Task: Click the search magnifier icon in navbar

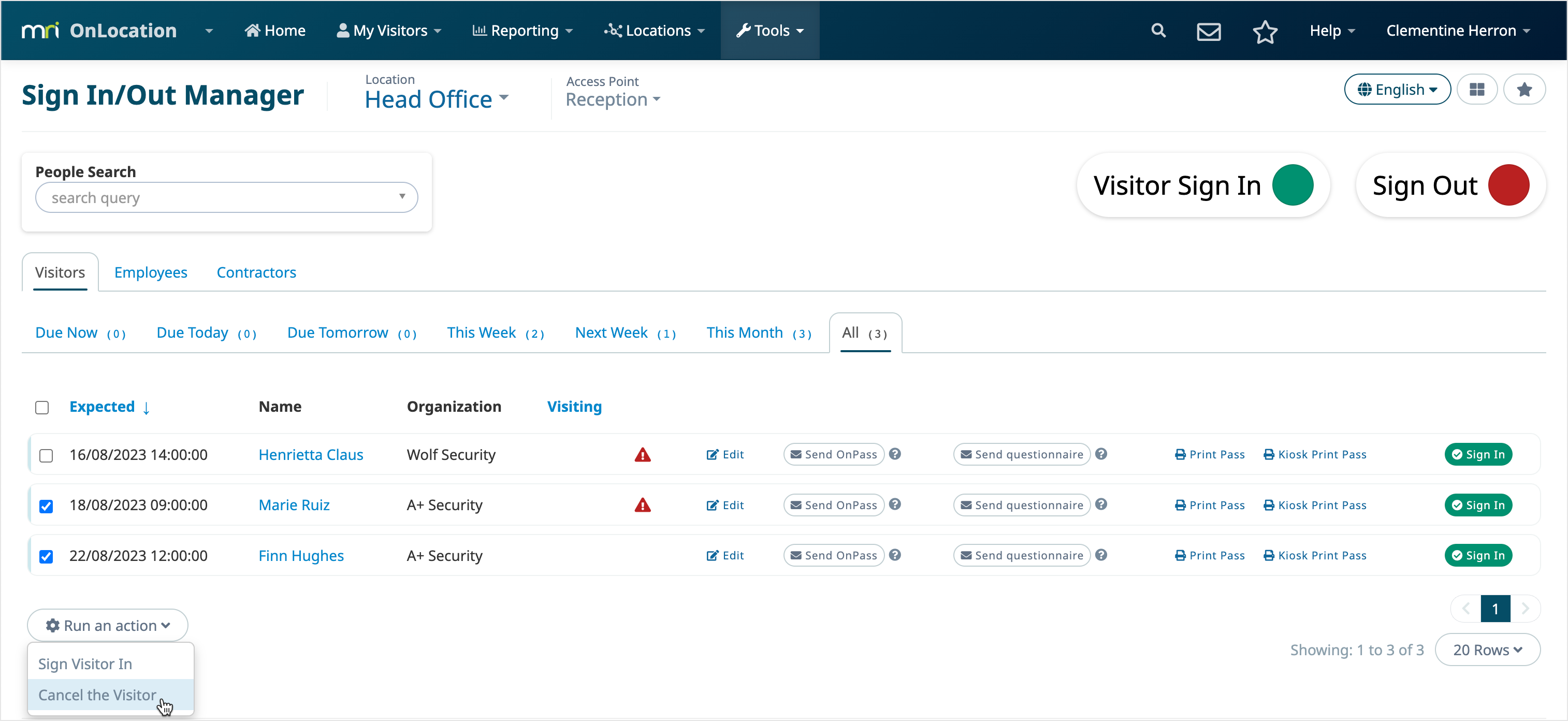Action: click(1158, 31)
